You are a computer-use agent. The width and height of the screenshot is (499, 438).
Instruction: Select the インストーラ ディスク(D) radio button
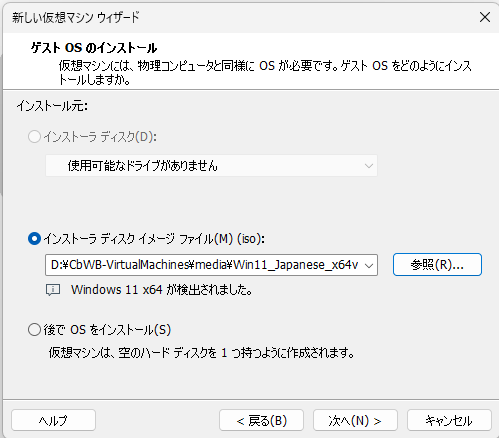point(34,137)
